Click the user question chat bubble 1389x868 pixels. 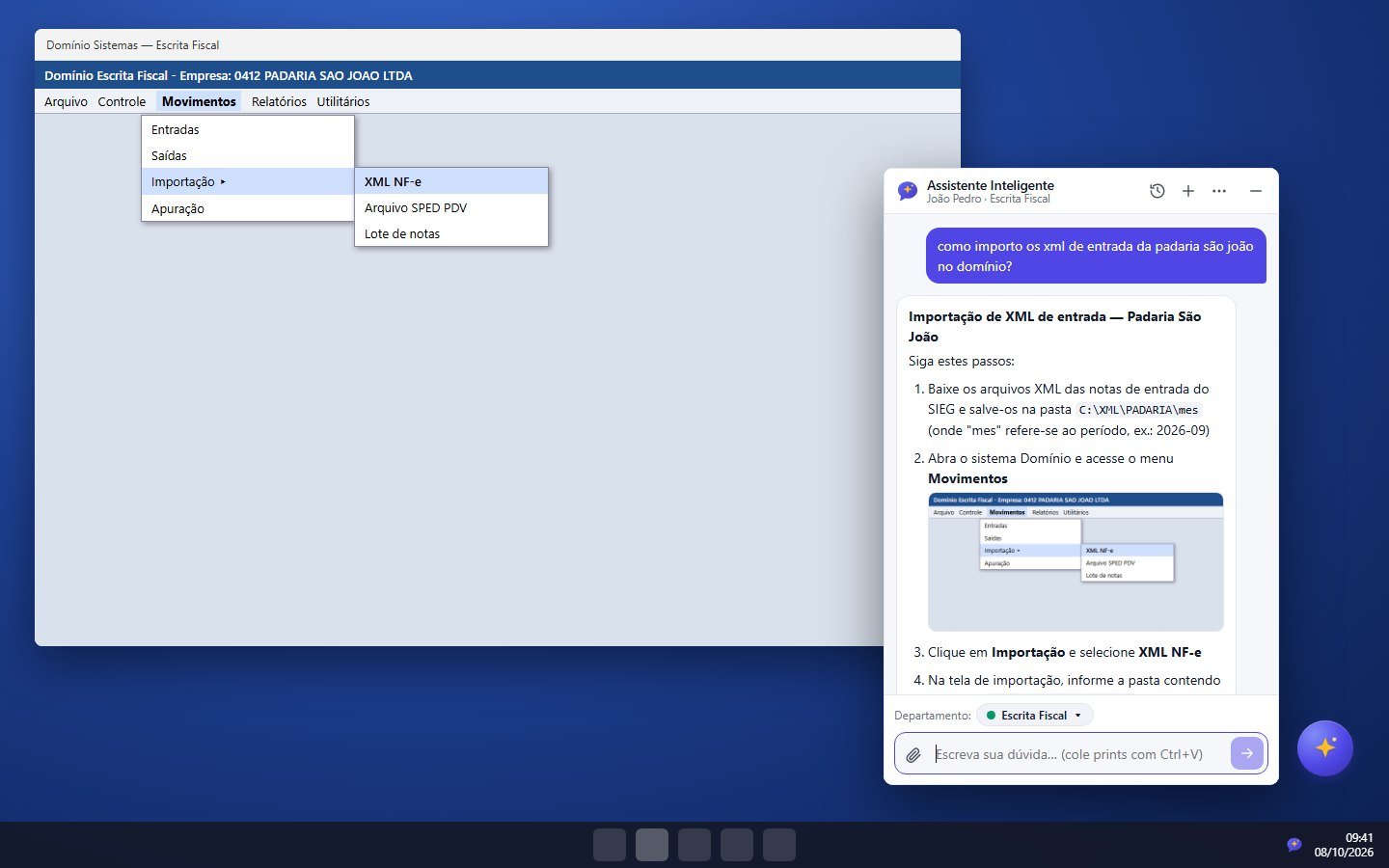(x=1096, y=256)
